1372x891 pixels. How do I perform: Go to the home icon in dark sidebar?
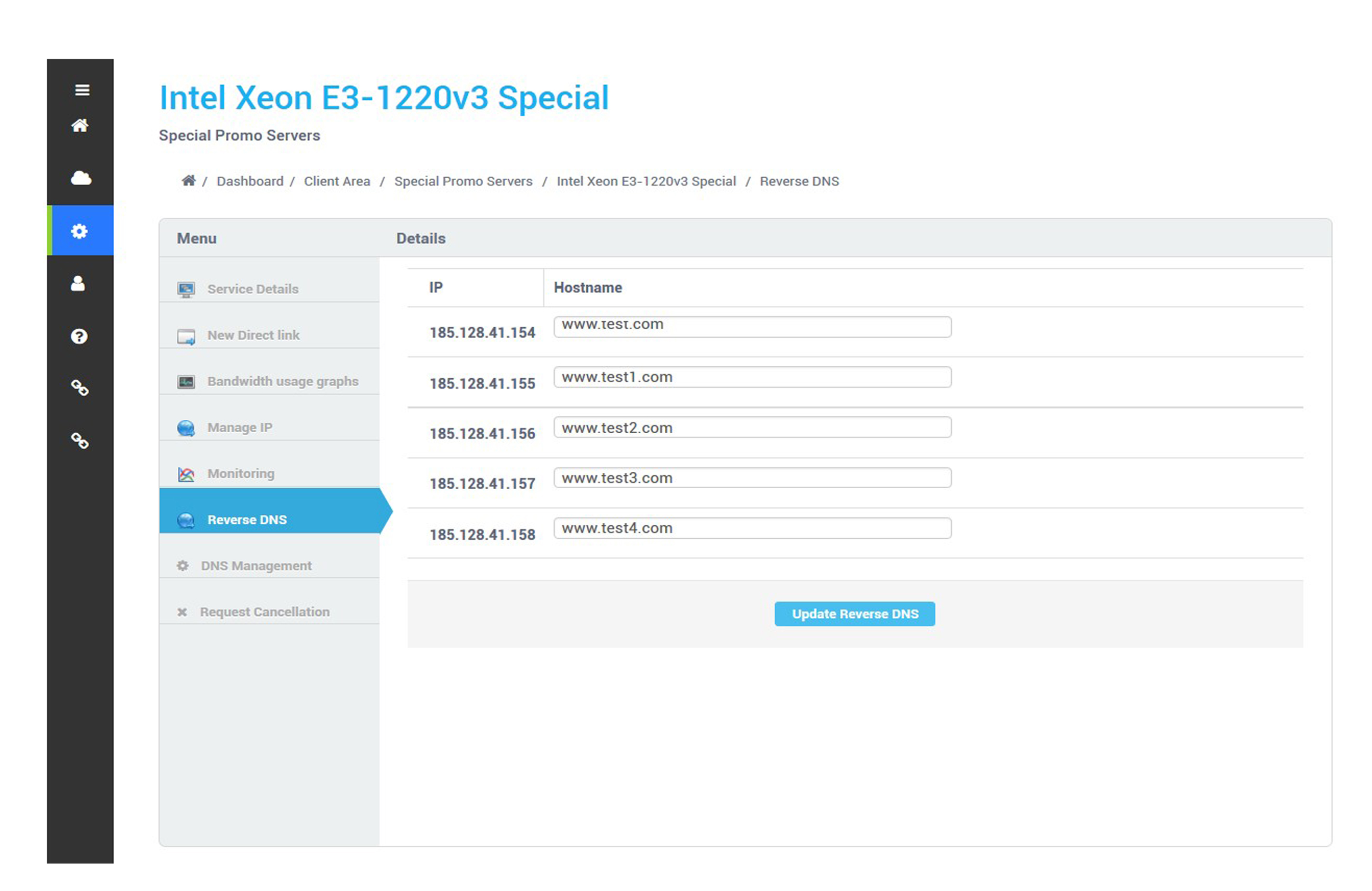80,125
